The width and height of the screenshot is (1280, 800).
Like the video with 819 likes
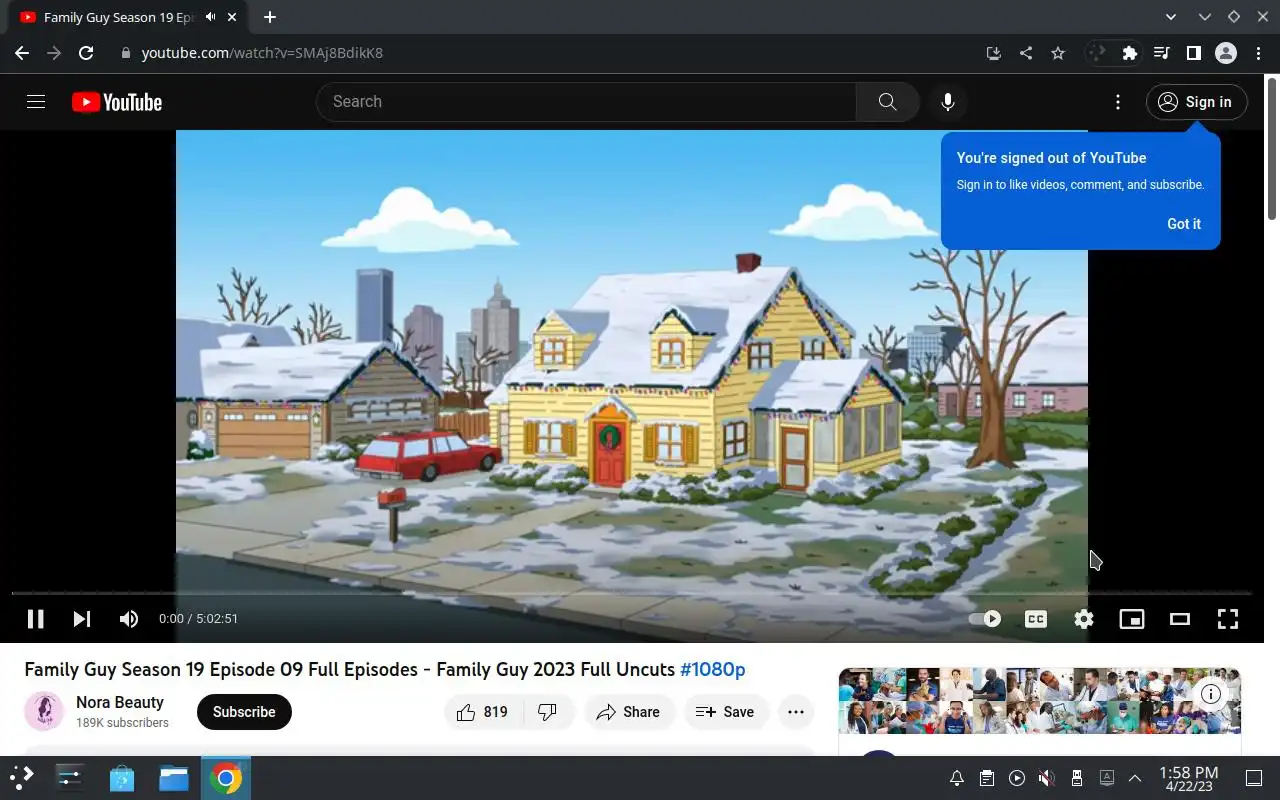coord(483,712)
